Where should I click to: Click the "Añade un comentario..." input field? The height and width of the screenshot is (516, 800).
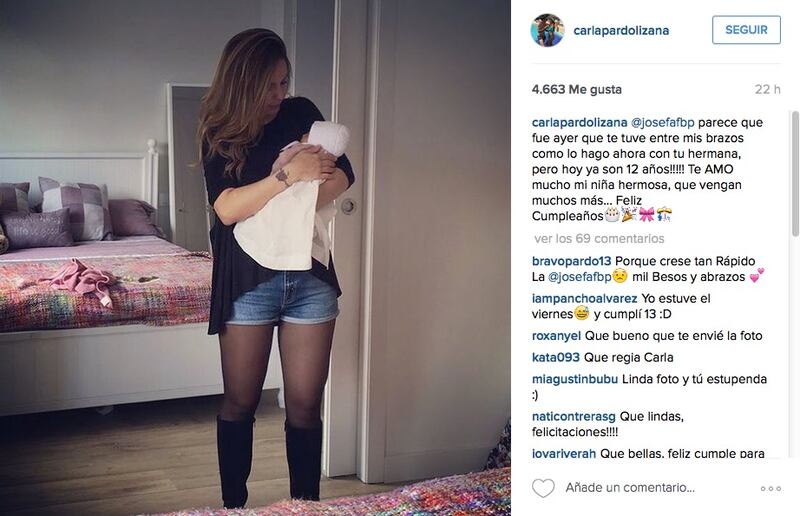coord(630,488)
